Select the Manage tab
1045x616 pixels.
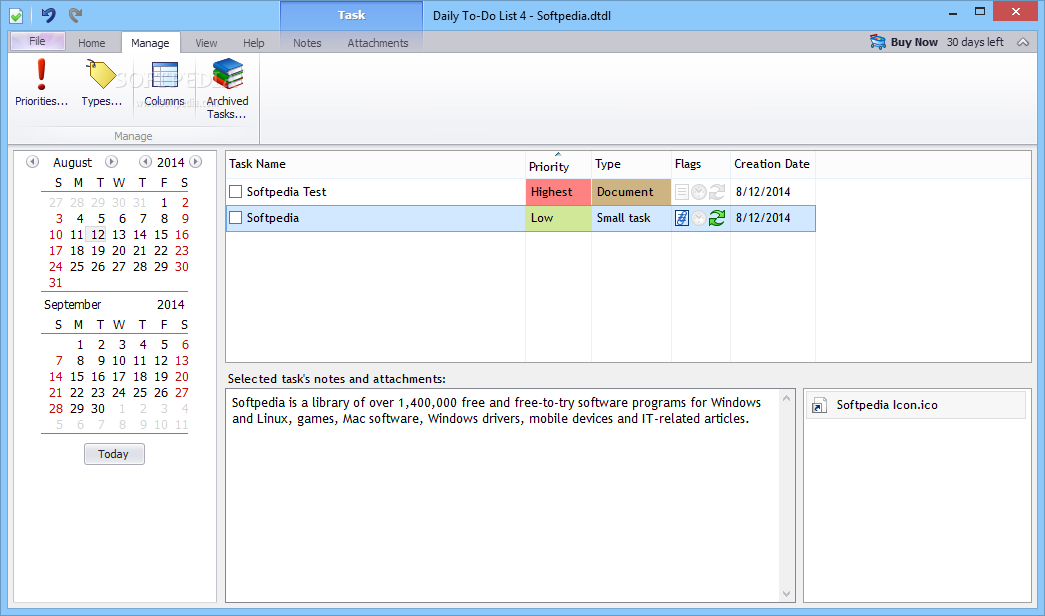pyautogui.click(x=150, y=43)
